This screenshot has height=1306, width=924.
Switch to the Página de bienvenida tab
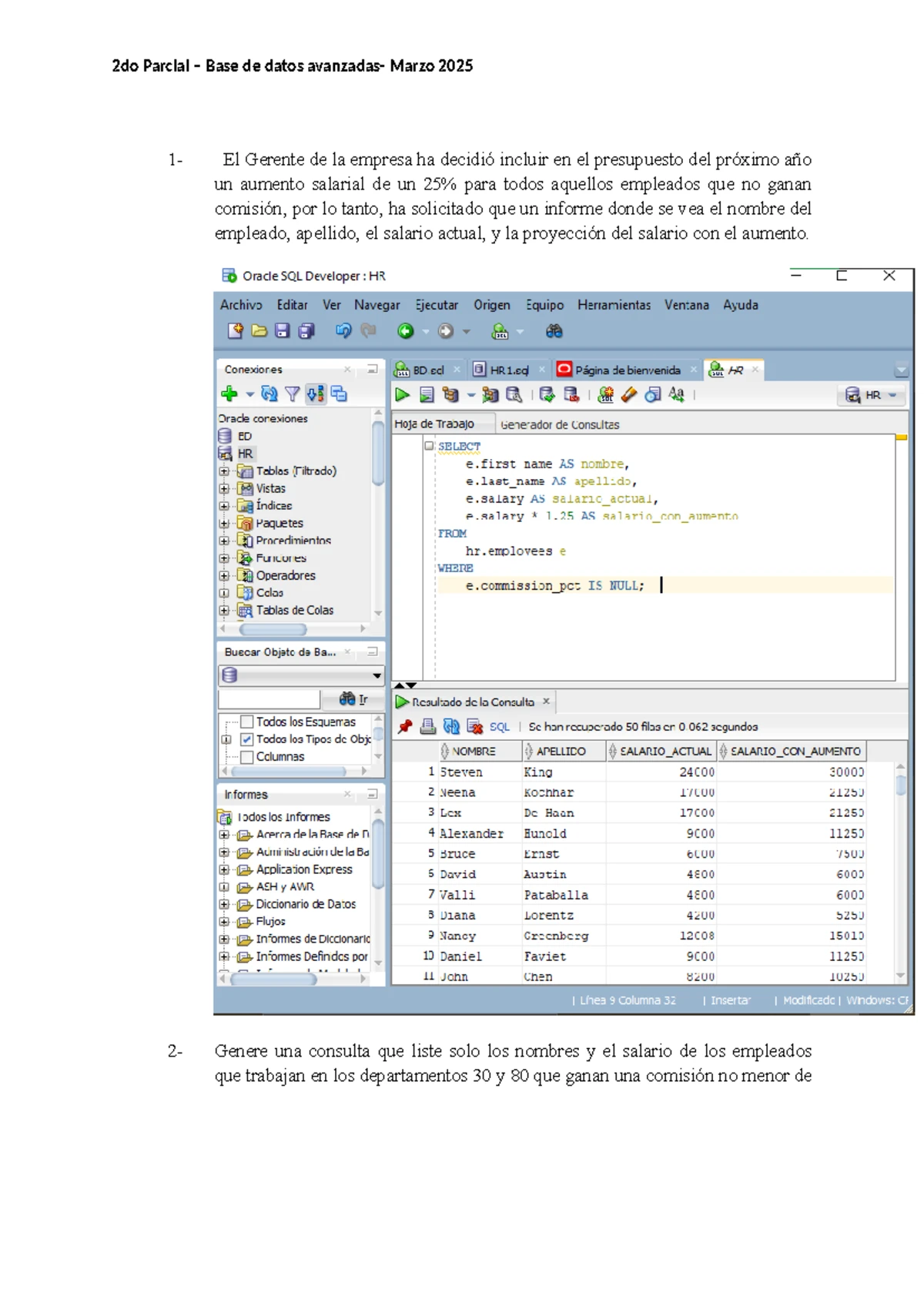point(627,370)
